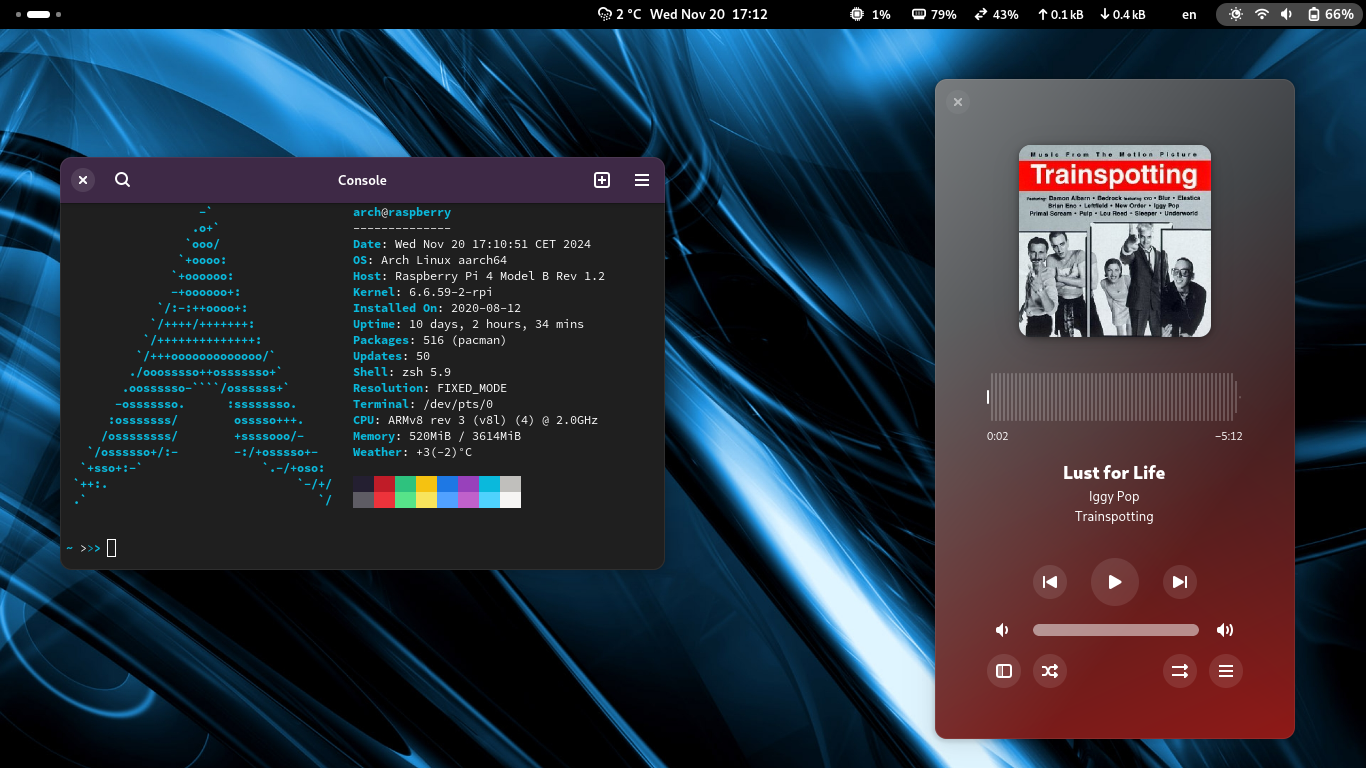Open the 'en' keyboard layout menu
This screenshot has width=1366, height=768.
pos(1189,14)
